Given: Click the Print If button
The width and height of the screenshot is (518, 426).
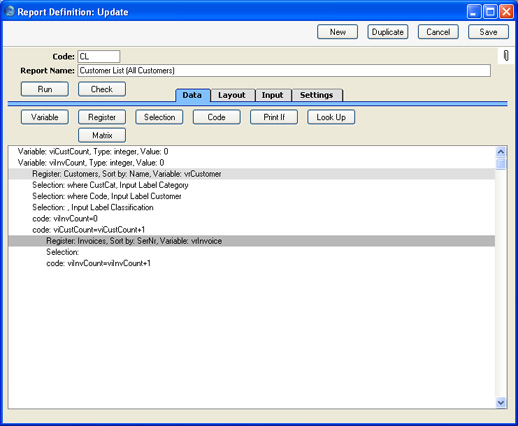Looking at the screenshot, I should [x=274, y=117].
